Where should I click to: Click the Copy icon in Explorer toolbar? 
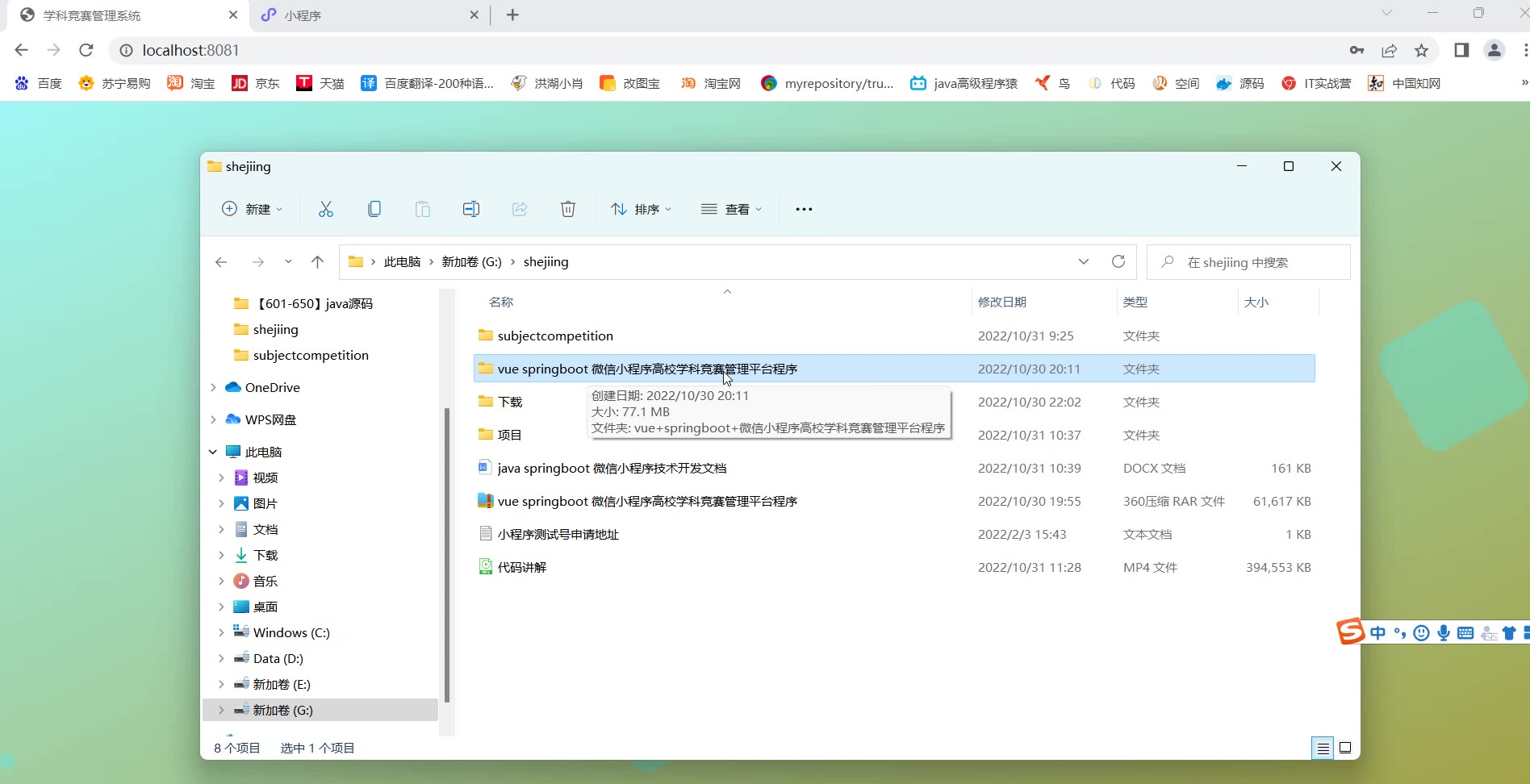click(374, 209)
